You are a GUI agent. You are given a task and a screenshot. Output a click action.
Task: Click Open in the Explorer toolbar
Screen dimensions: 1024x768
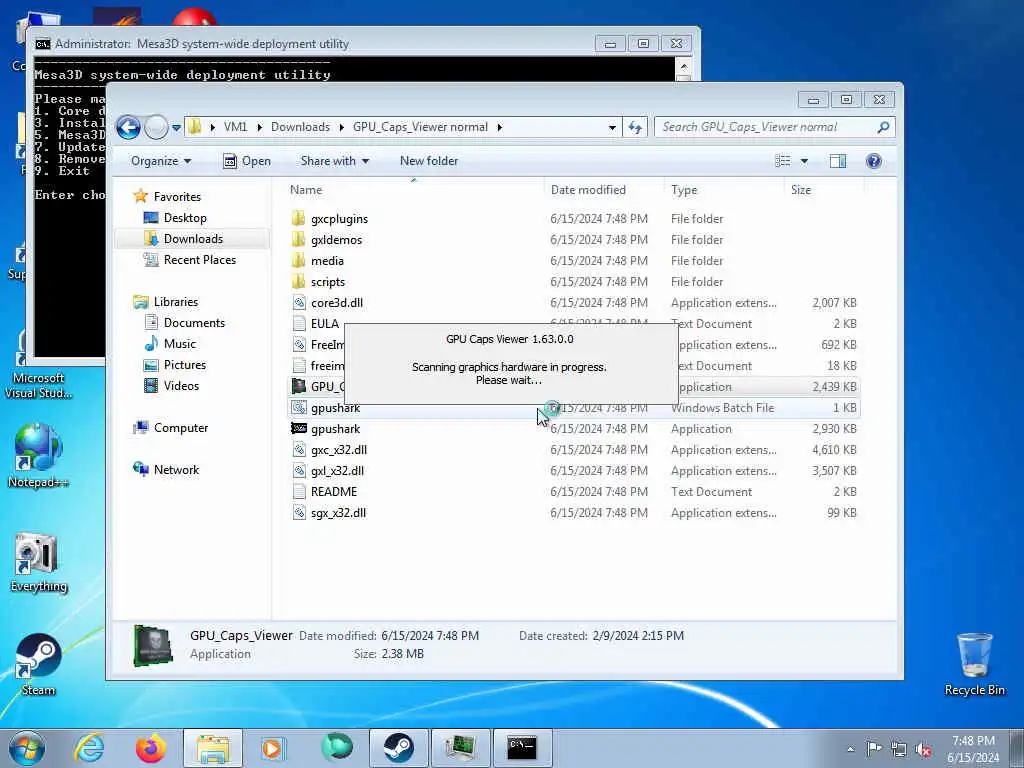click(x=247, y=161)
